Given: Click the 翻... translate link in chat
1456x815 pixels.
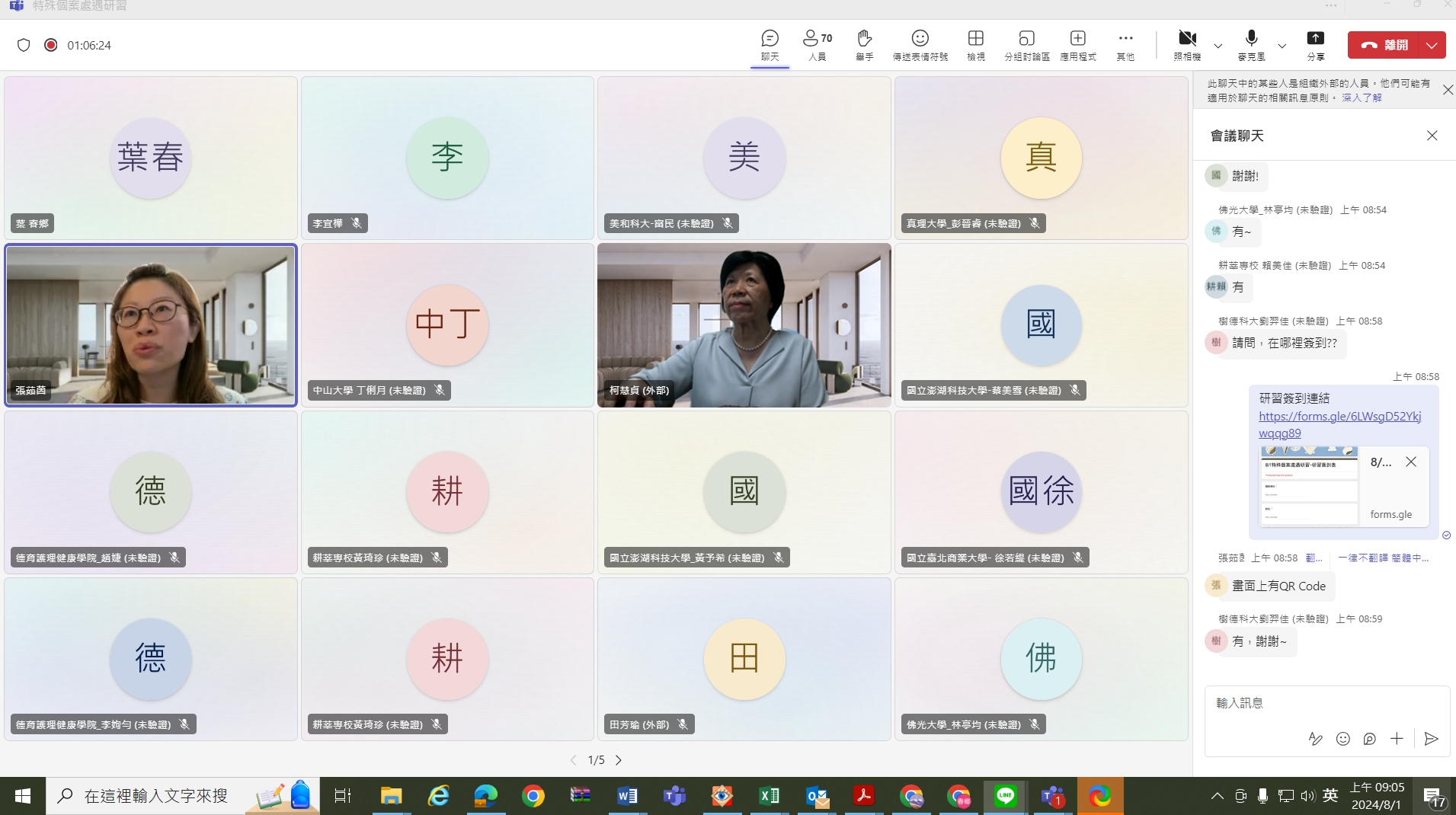Looking at the screenshot, I should pos(1314,558).
